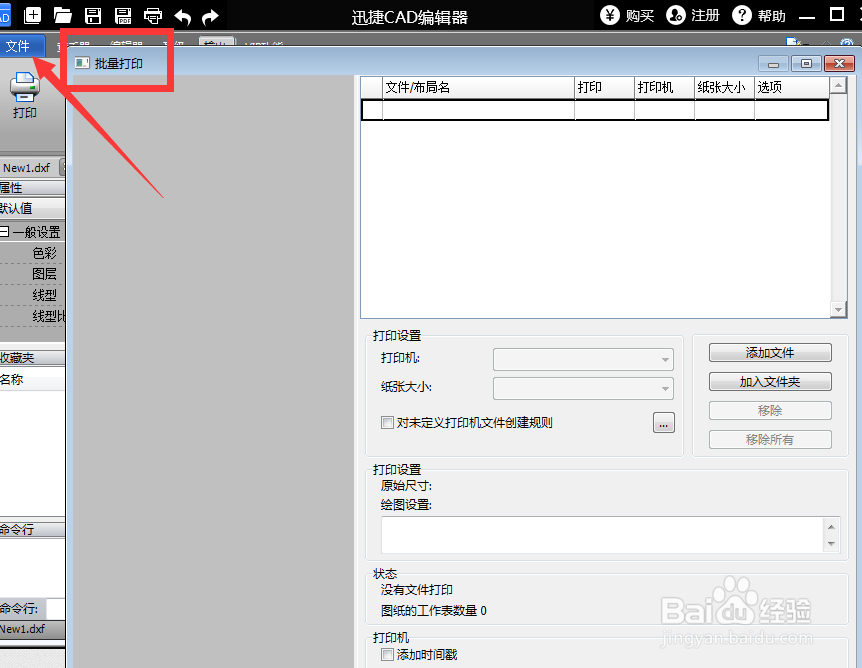Click the 移除 button
Image resolution: width=862 pixels, height=668 pixels.
pyautogui.click(x=770, y=410)
